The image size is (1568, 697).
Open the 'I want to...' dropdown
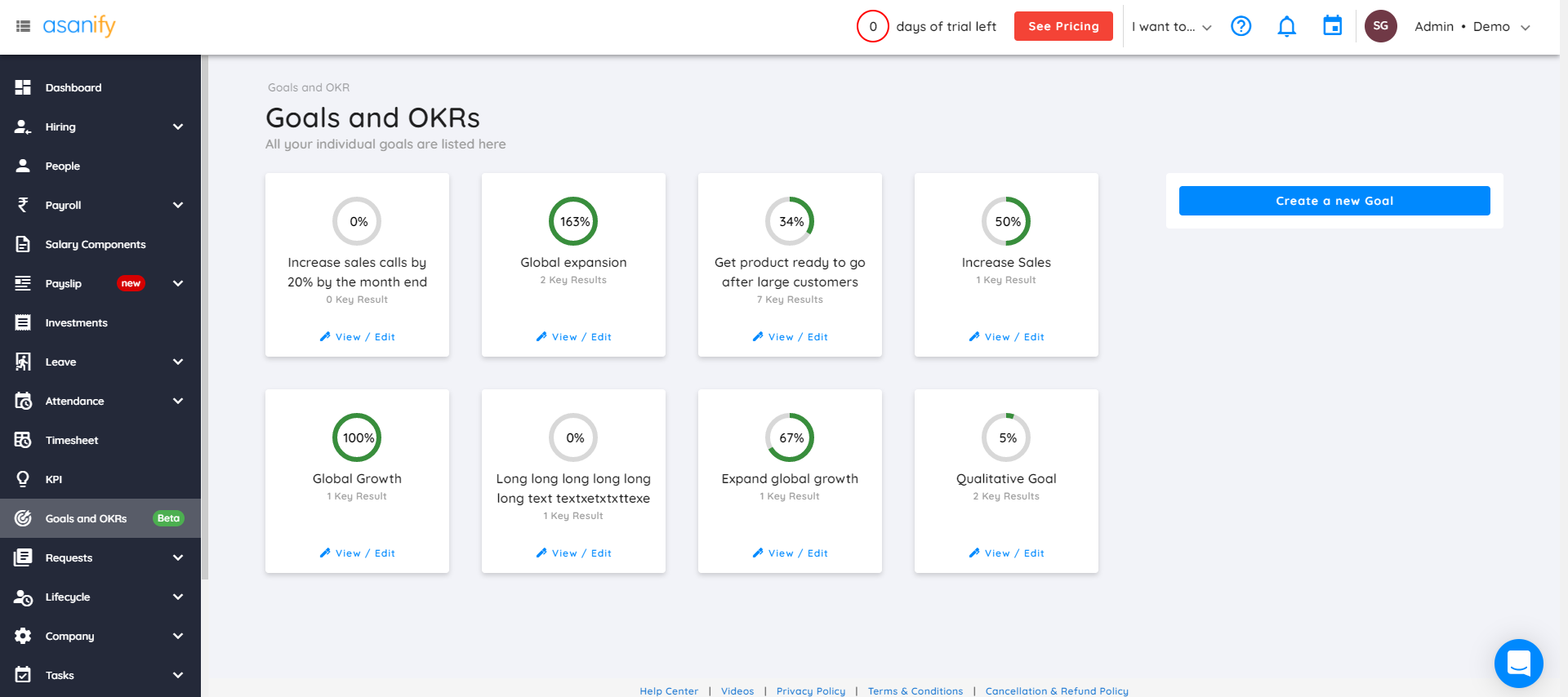click(x=1171, y=27)
